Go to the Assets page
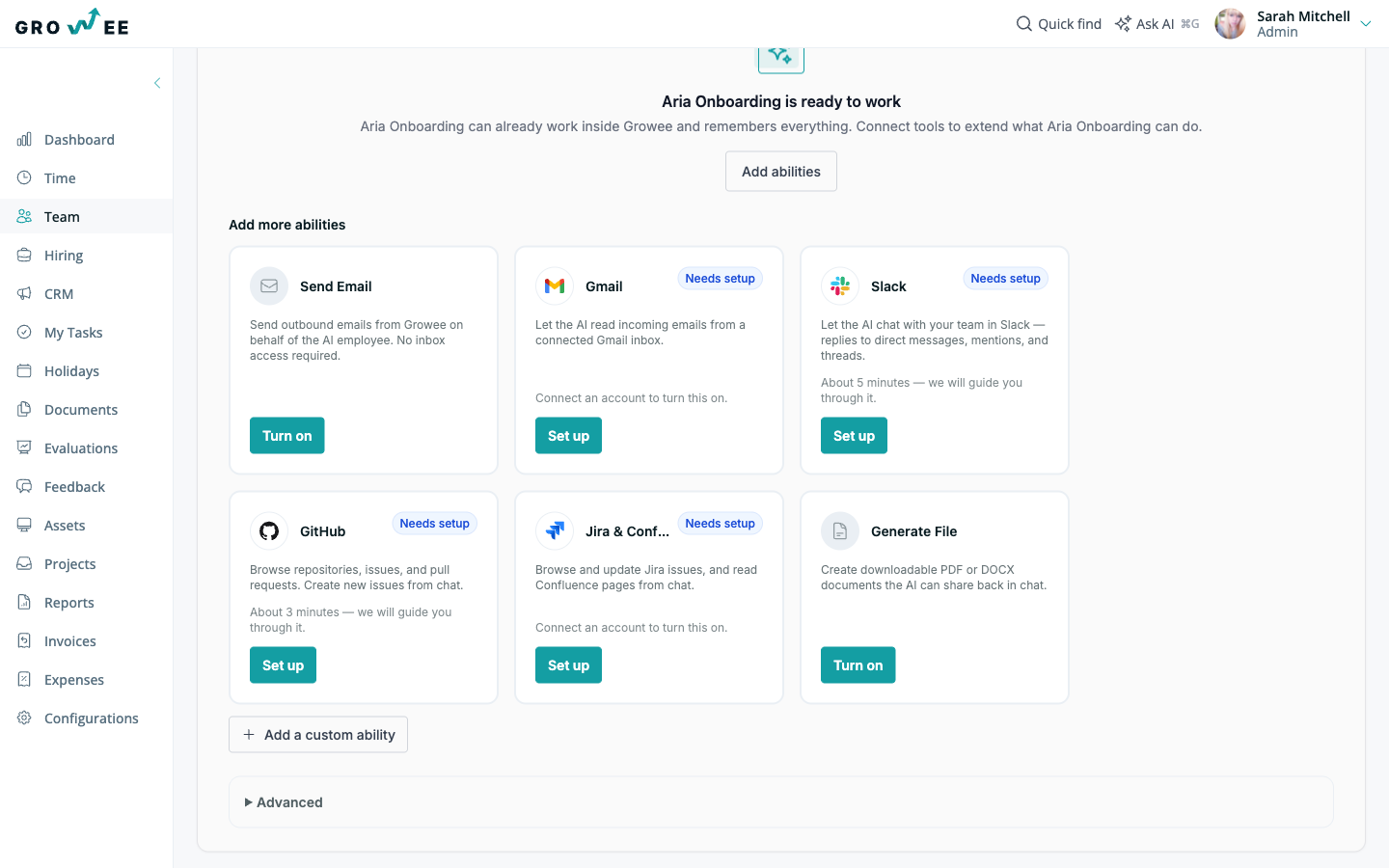1389x868 pixels. pos(86,525)
